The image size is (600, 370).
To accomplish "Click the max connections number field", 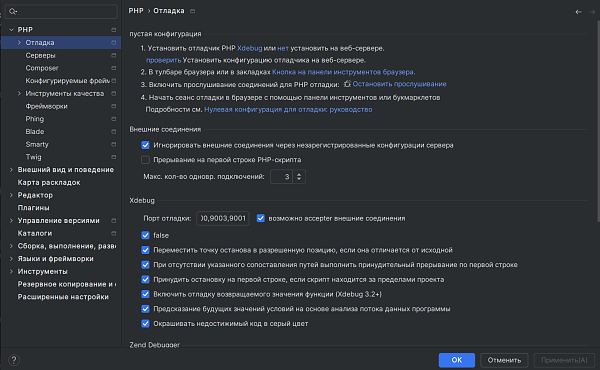I will tap(282, 177).
